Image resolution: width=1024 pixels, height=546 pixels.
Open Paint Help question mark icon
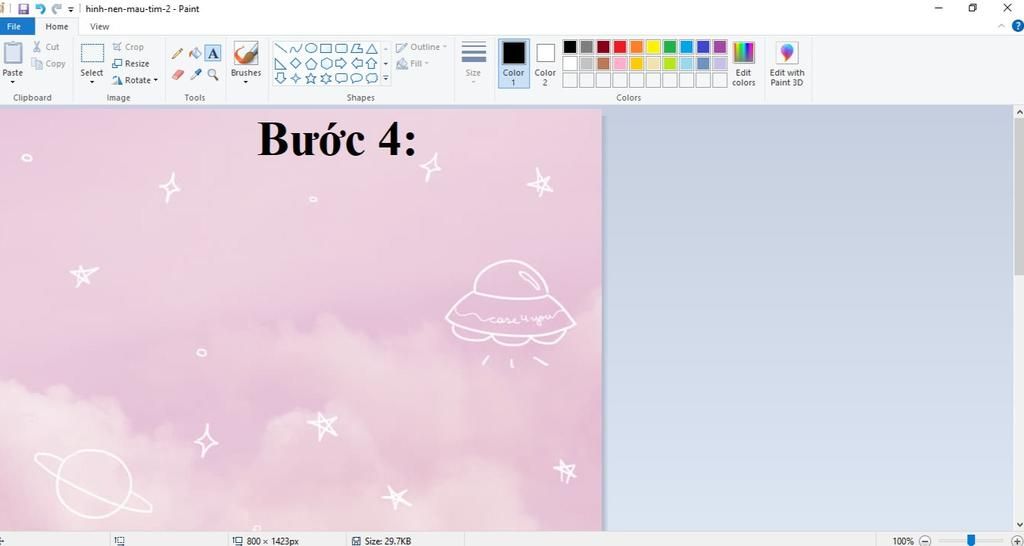pos(1017,26)
